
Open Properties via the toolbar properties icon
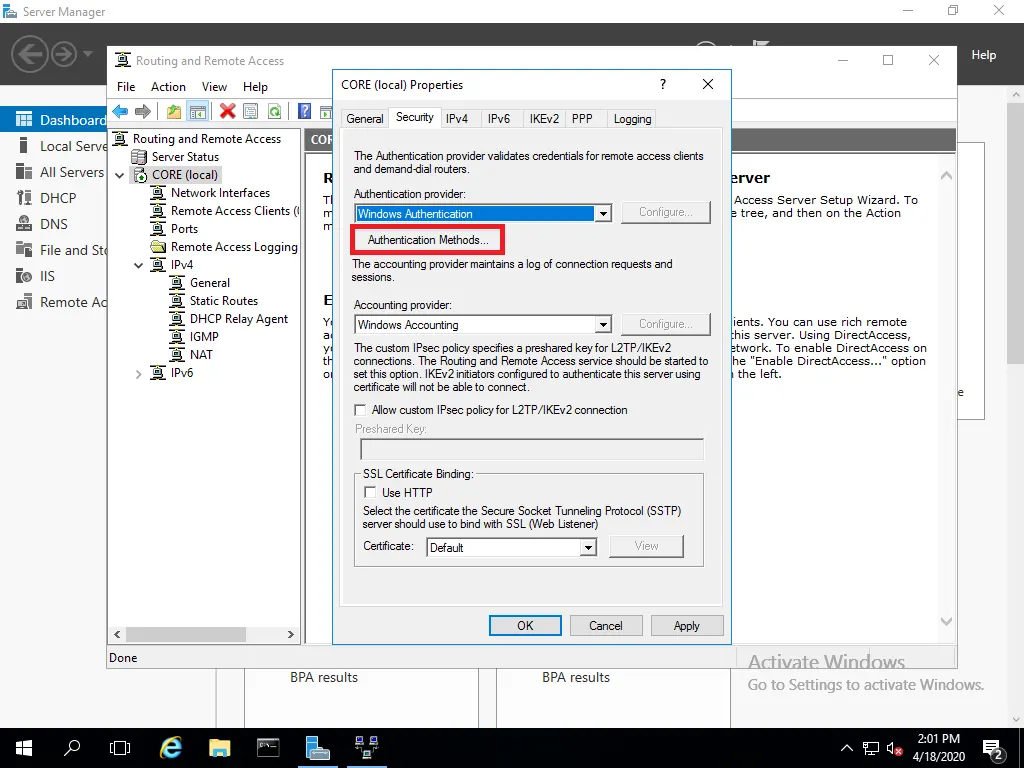(x=251, y=112)
